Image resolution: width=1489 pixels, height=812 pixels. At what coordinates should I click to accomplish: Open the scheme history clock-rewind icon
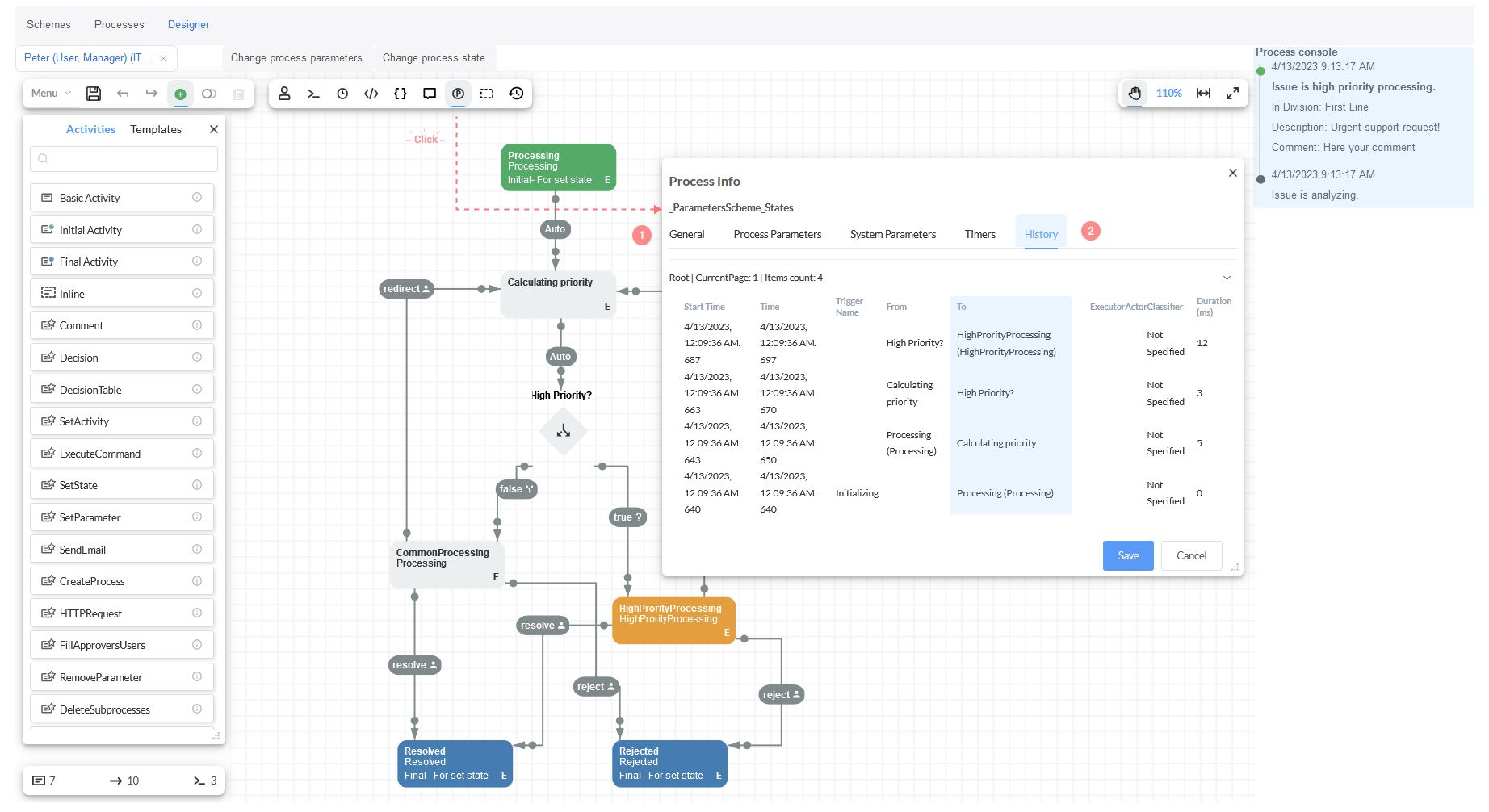[x=516, y=94]
